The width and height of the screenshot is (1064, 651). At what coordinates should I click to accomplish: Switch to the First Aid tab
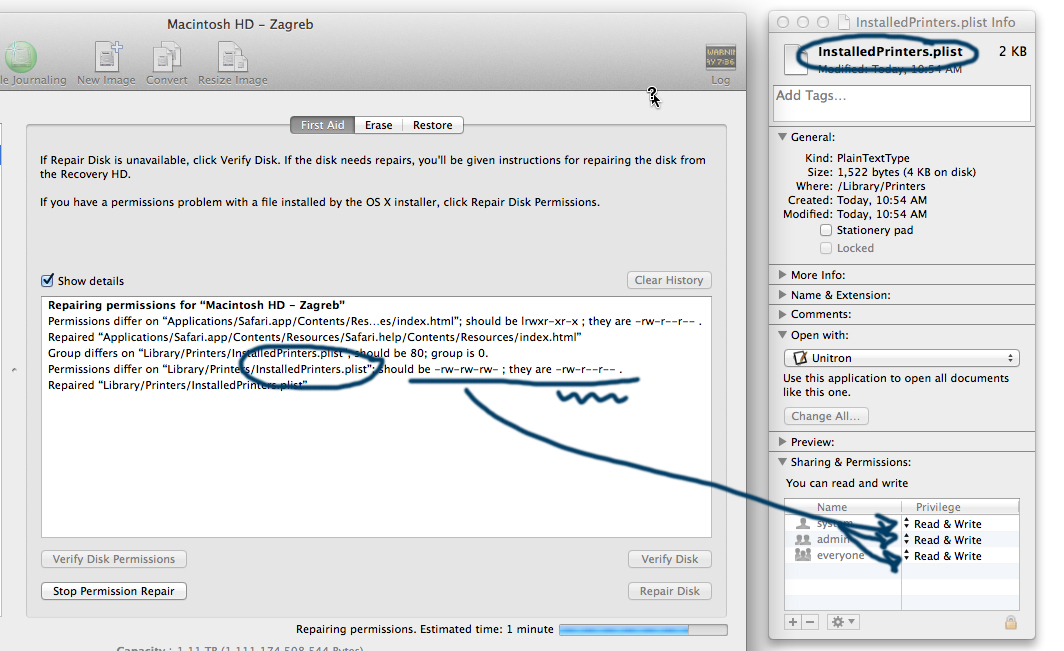322,125
